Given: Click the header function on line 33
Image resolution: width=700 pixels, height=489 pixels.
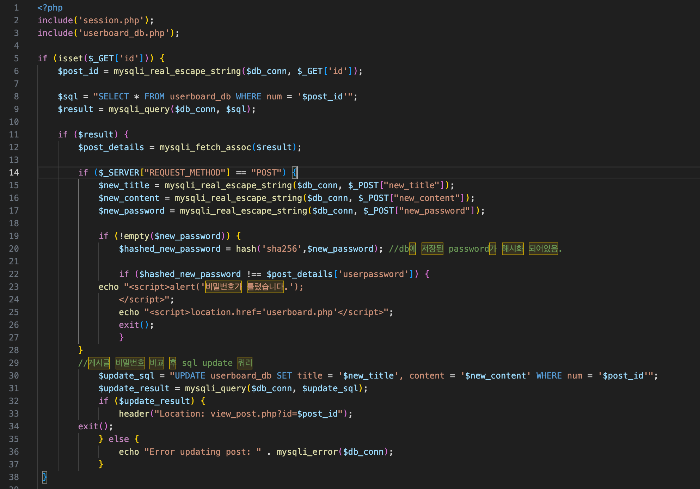Looking at the screenshot, I should click(x=134, y=414).
